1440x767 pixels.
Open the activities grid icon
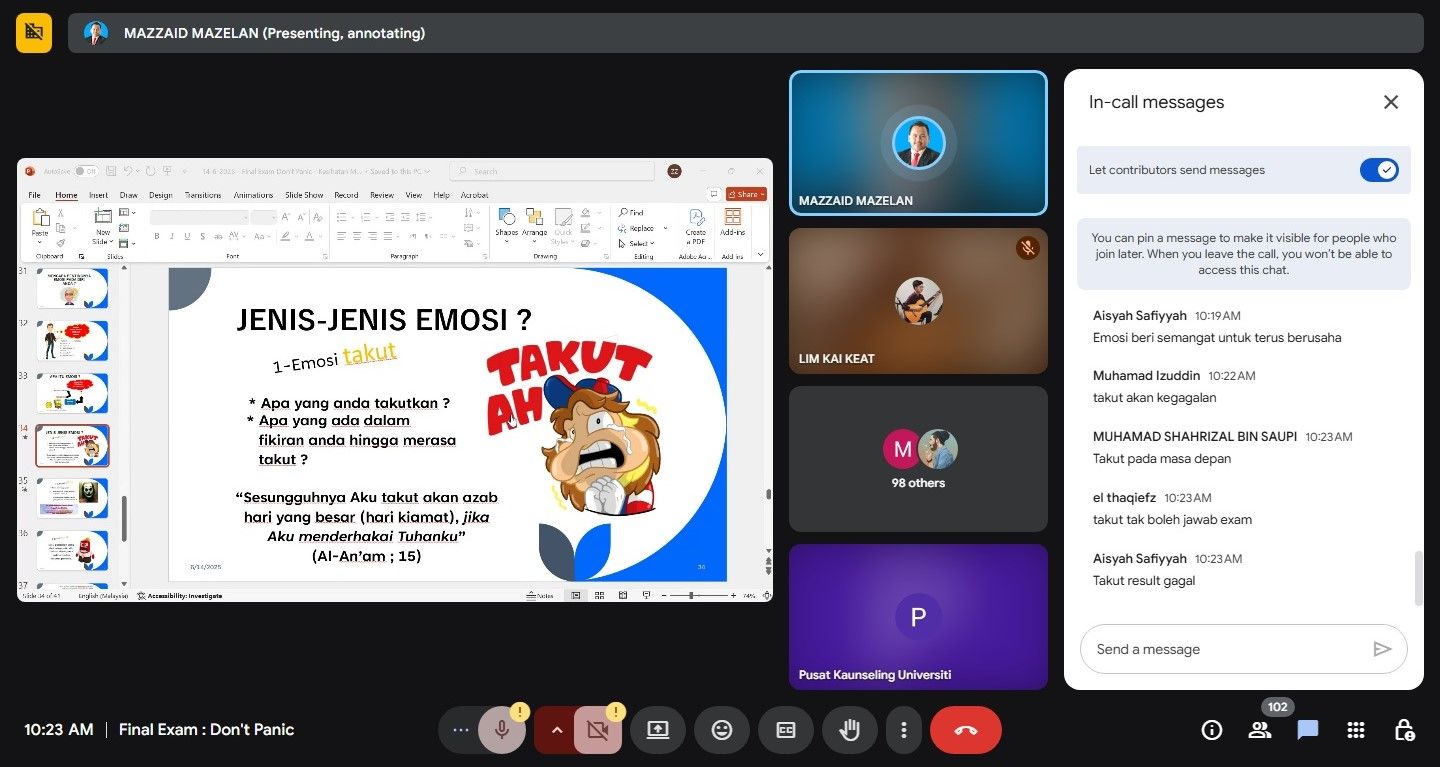[1356, 730]
